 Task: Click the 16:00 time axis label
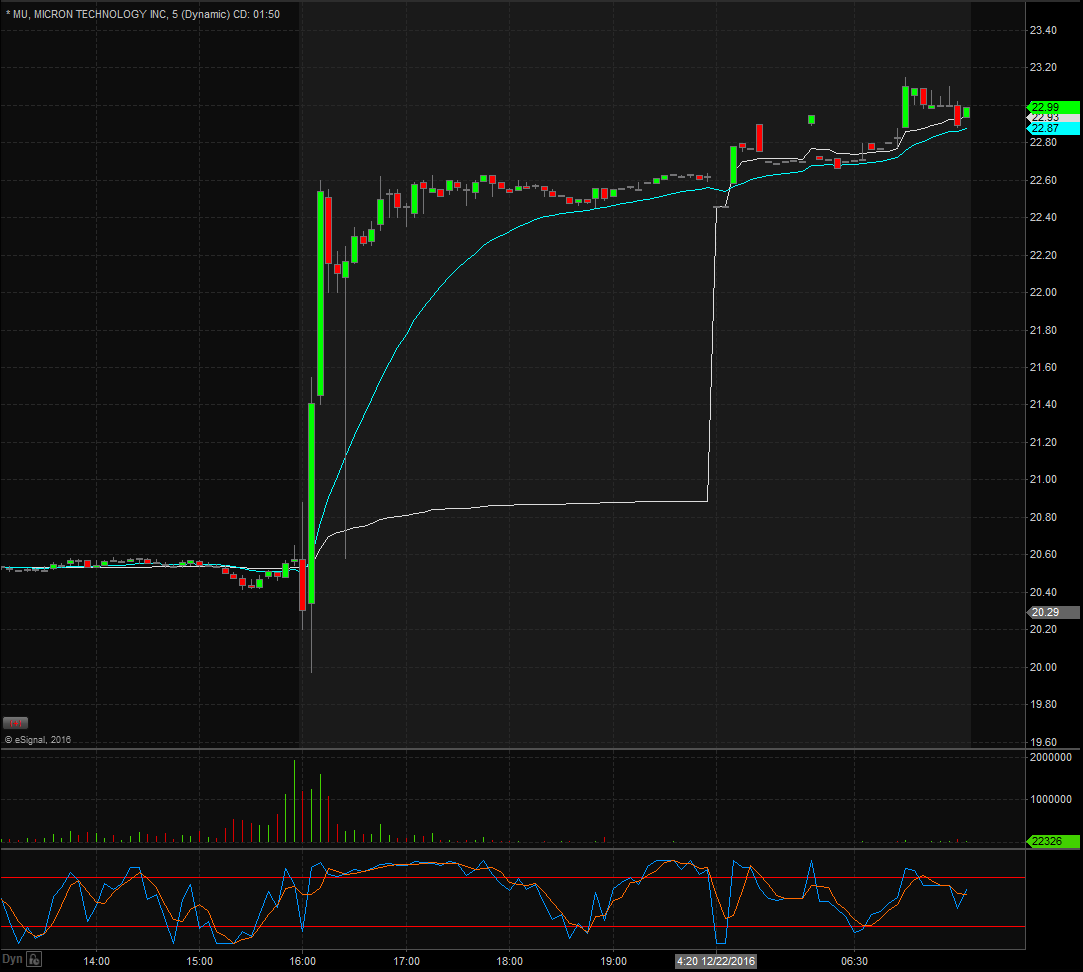click(x=303, y=961)
